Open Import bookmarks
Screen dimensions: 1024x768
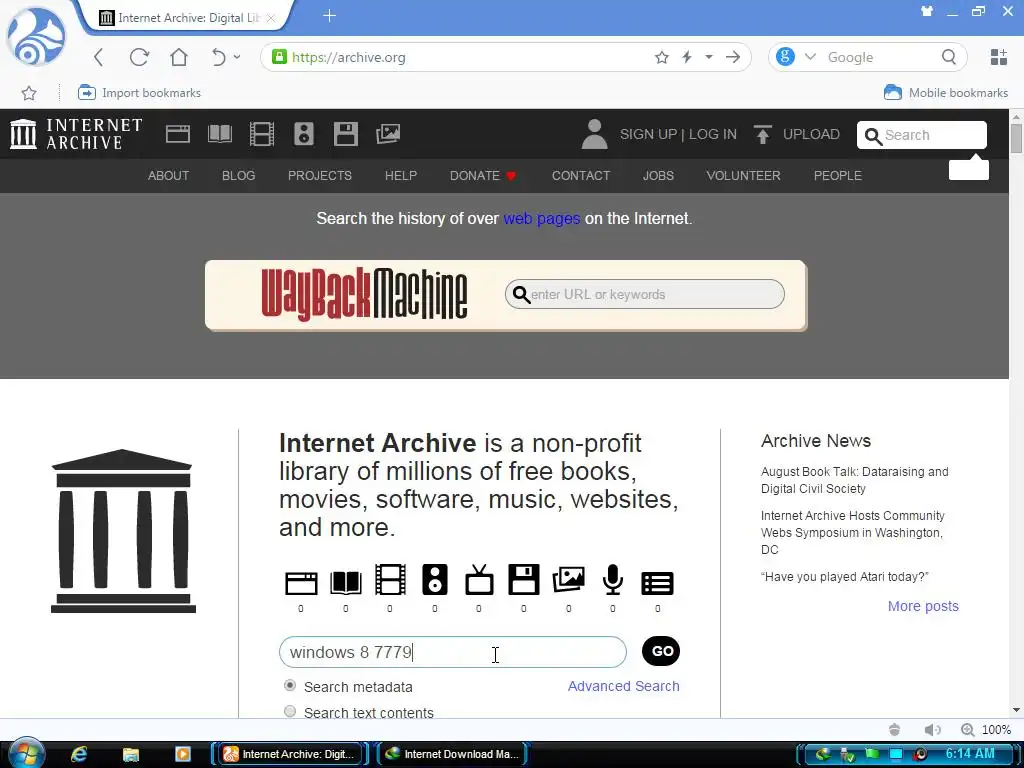coord(139,93)
